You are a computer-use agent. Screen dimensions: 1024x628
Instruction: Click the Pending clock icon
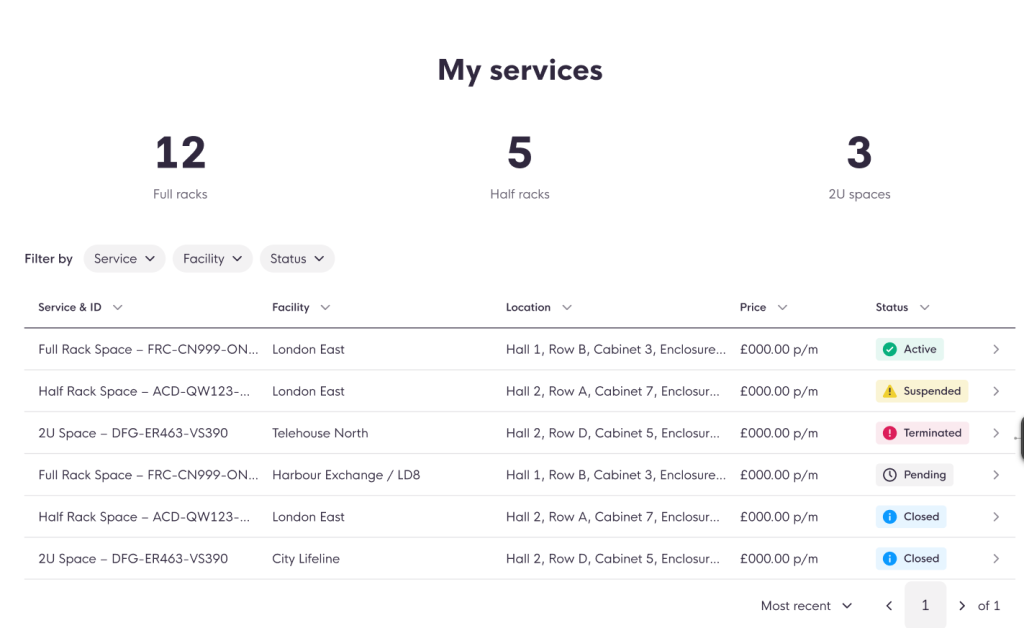pos(889,475)
